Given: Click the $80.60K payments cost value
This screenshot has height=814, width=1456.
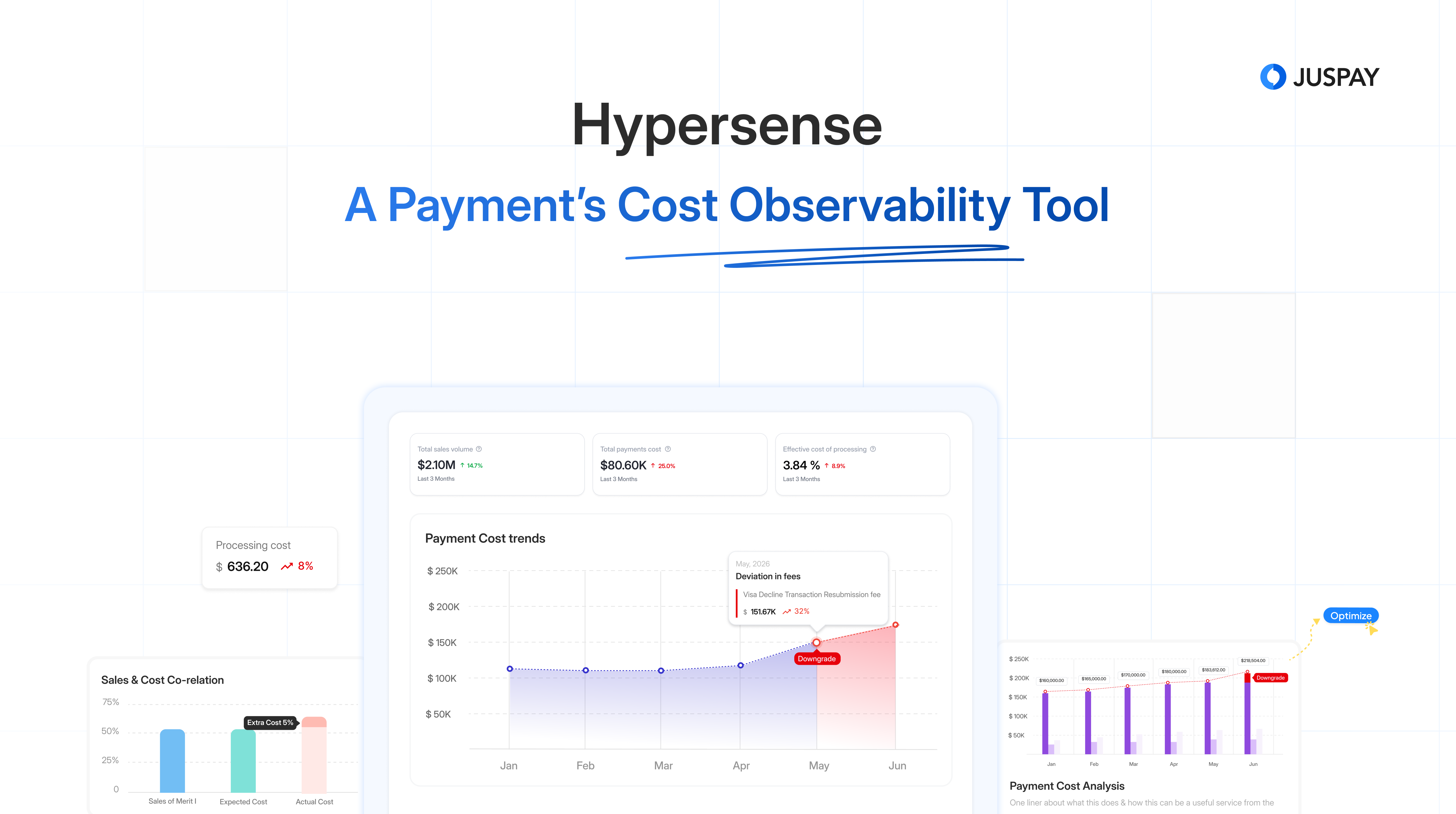Looking at the screenshot, I should [623, 465].
